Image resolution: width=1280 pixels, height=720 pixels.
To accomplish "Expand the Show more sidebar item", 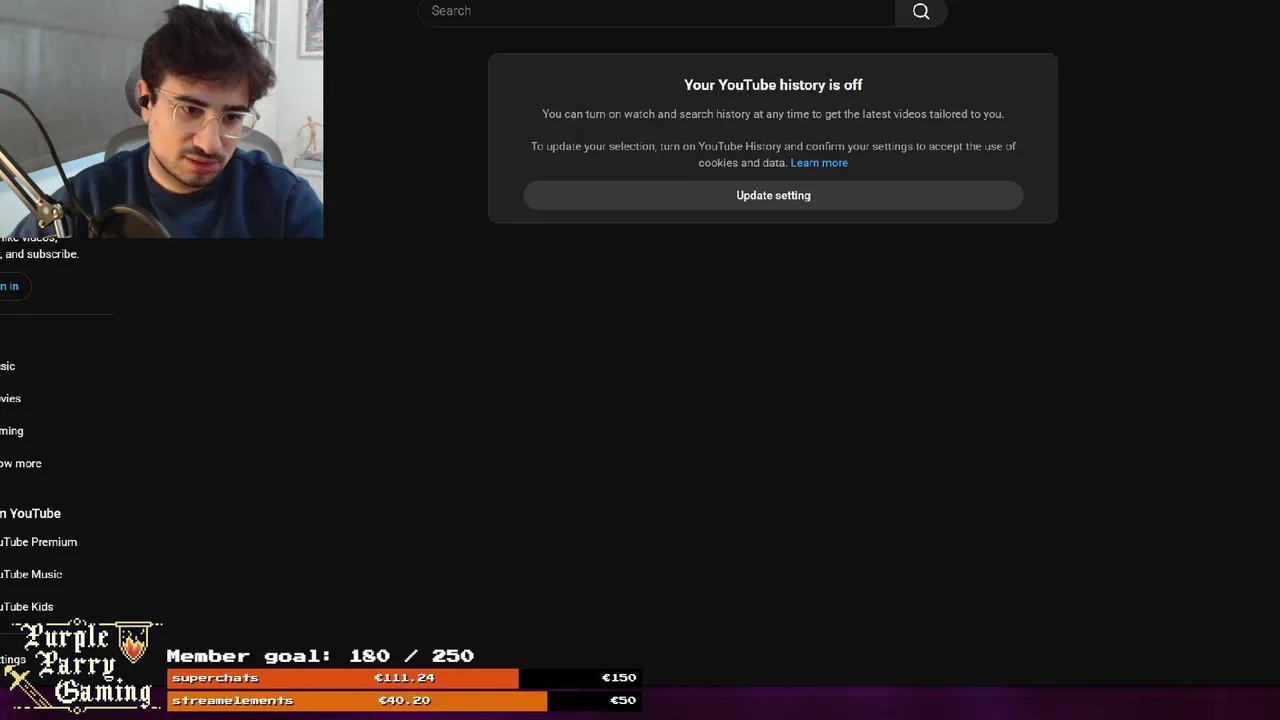I will click(21, 464).
